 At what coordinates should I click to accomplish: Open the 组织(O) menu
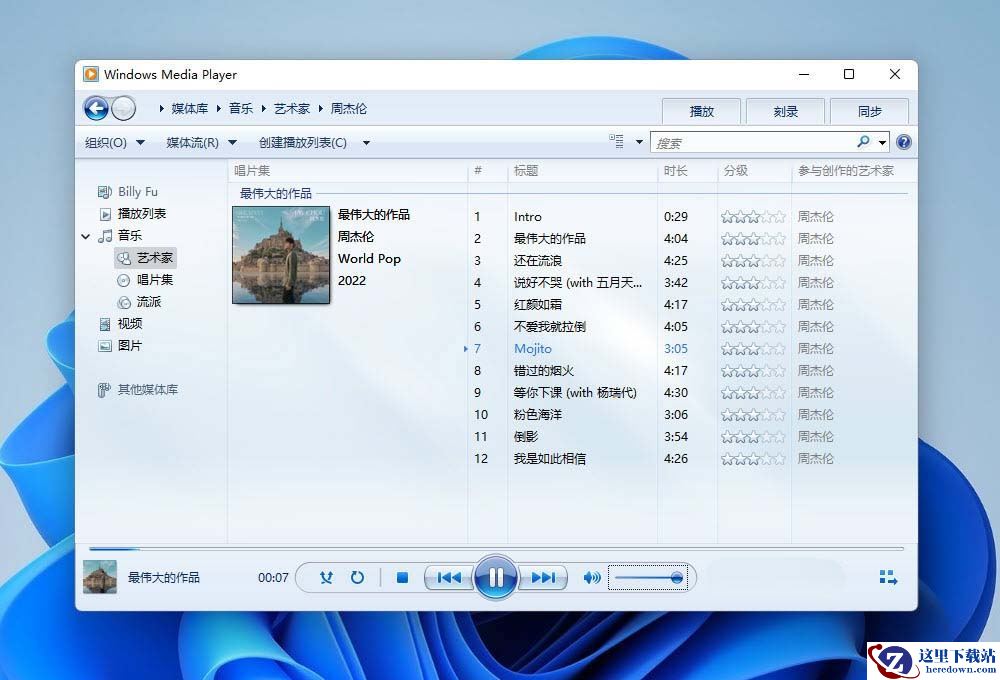[x=114, y=142]
